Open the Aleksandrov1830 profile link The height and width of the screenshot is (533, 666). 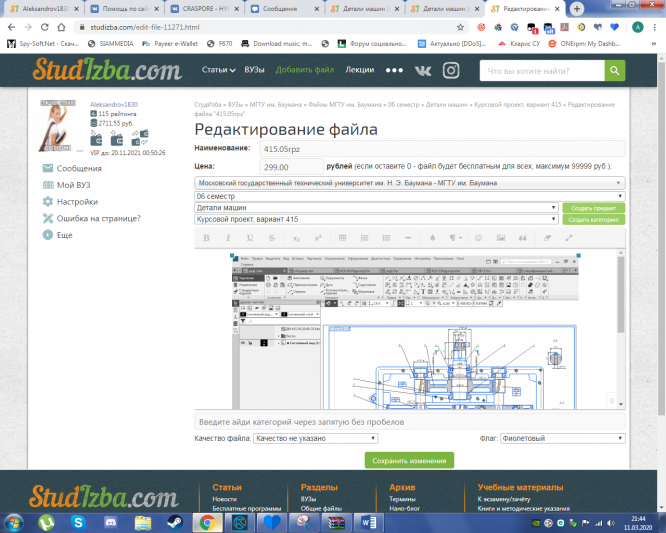114,104
